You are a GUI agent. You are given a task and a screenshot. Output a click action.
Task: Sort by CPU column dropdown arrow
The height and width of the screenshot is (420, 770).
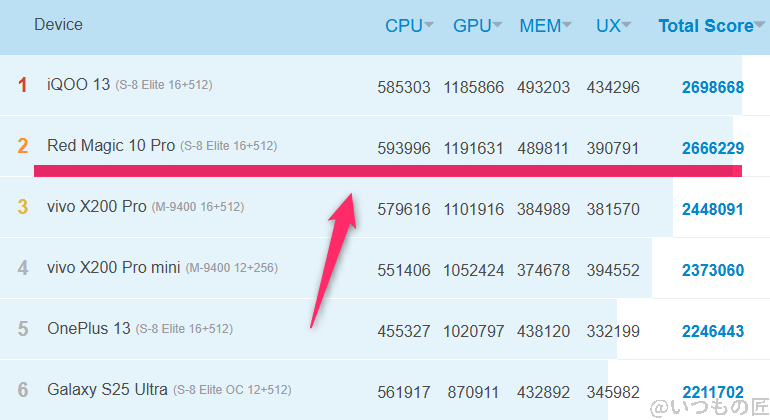click(429, 26)
